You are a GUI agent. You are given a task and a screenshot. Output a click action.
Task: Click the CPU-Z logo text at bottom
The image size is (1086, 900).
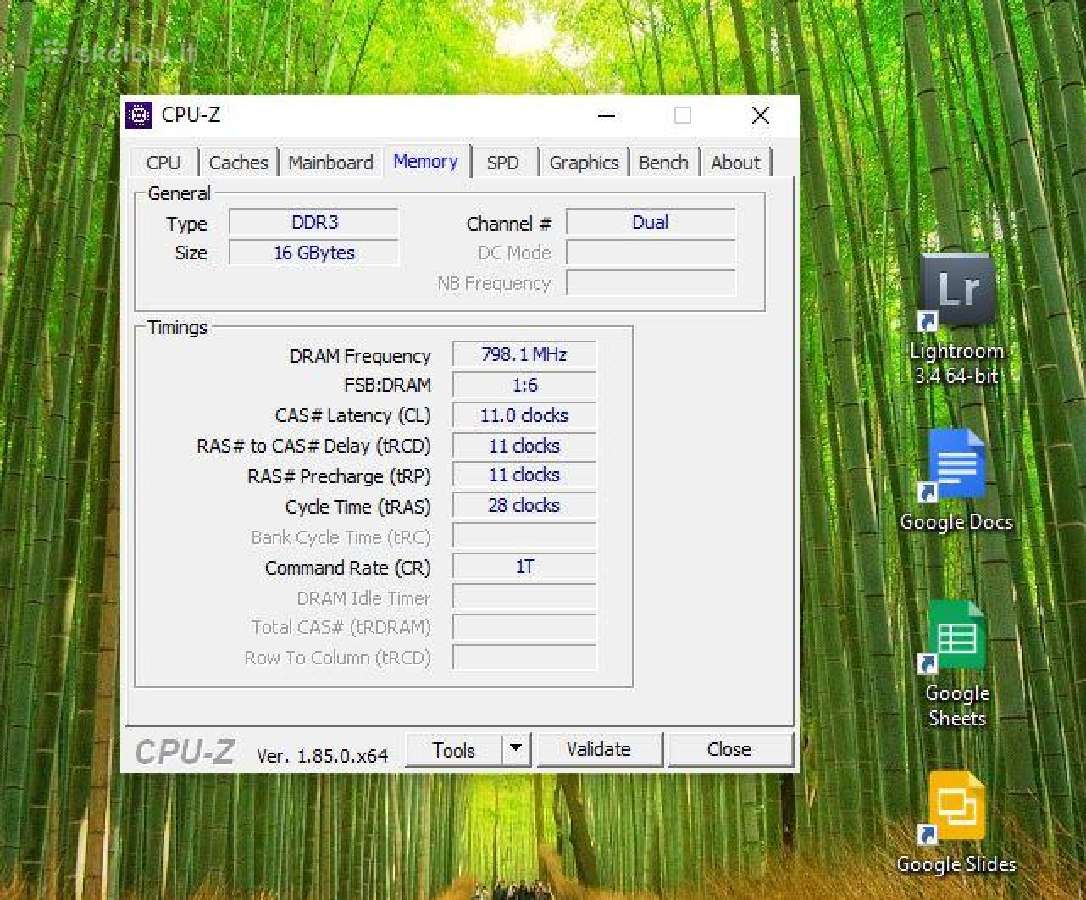(x=185, y=752)
